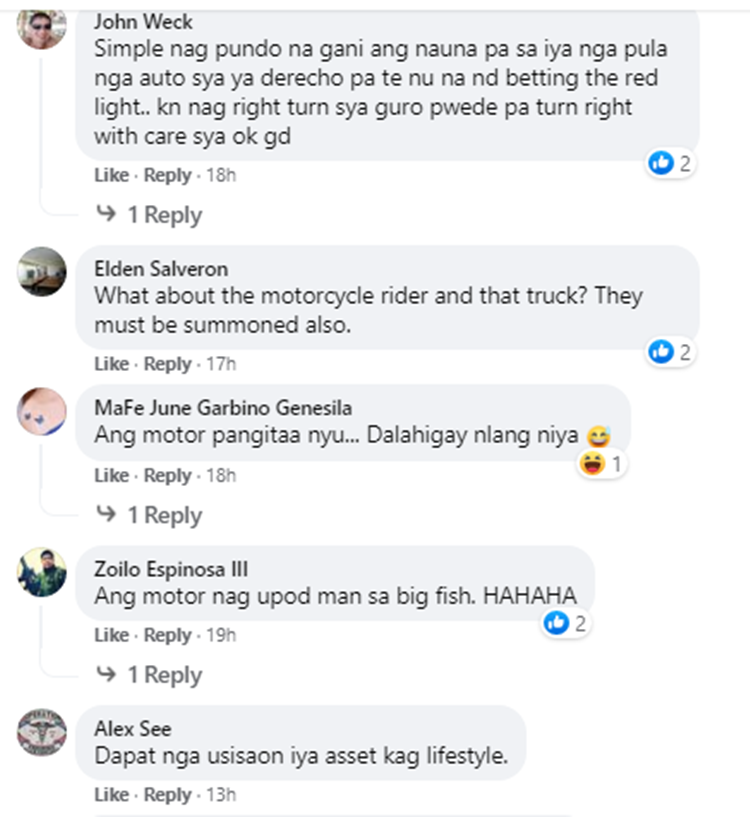Click John Weck's profile avatar
The height and width of the screenshot is (817, 750).
43,26
